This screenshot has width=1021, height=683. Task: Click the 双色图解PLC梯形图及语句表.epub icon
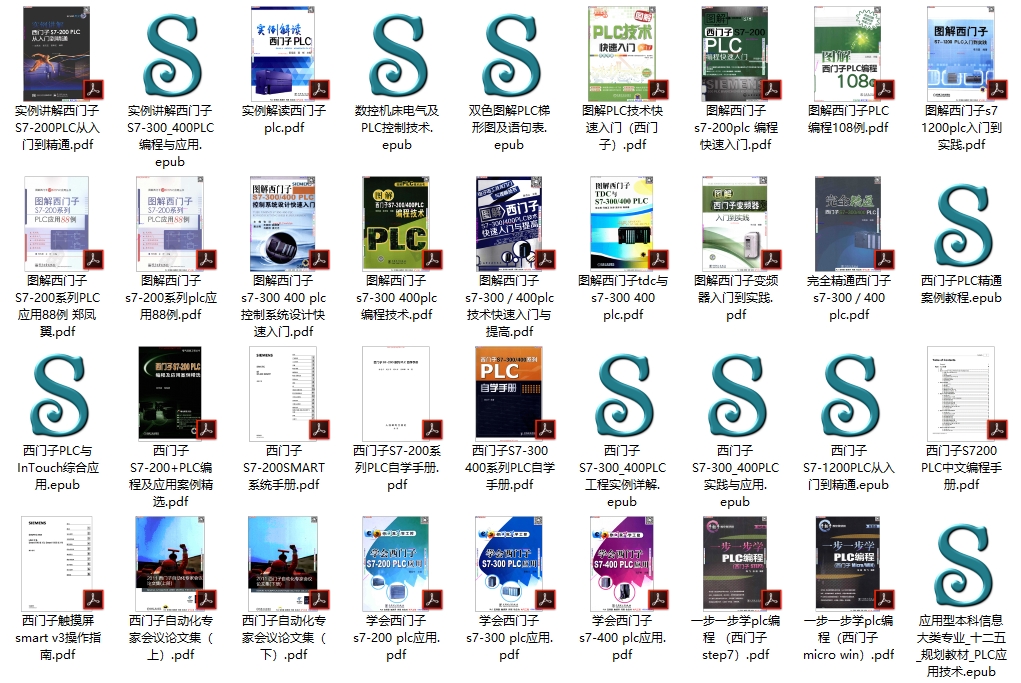click(x=509, y=55)
